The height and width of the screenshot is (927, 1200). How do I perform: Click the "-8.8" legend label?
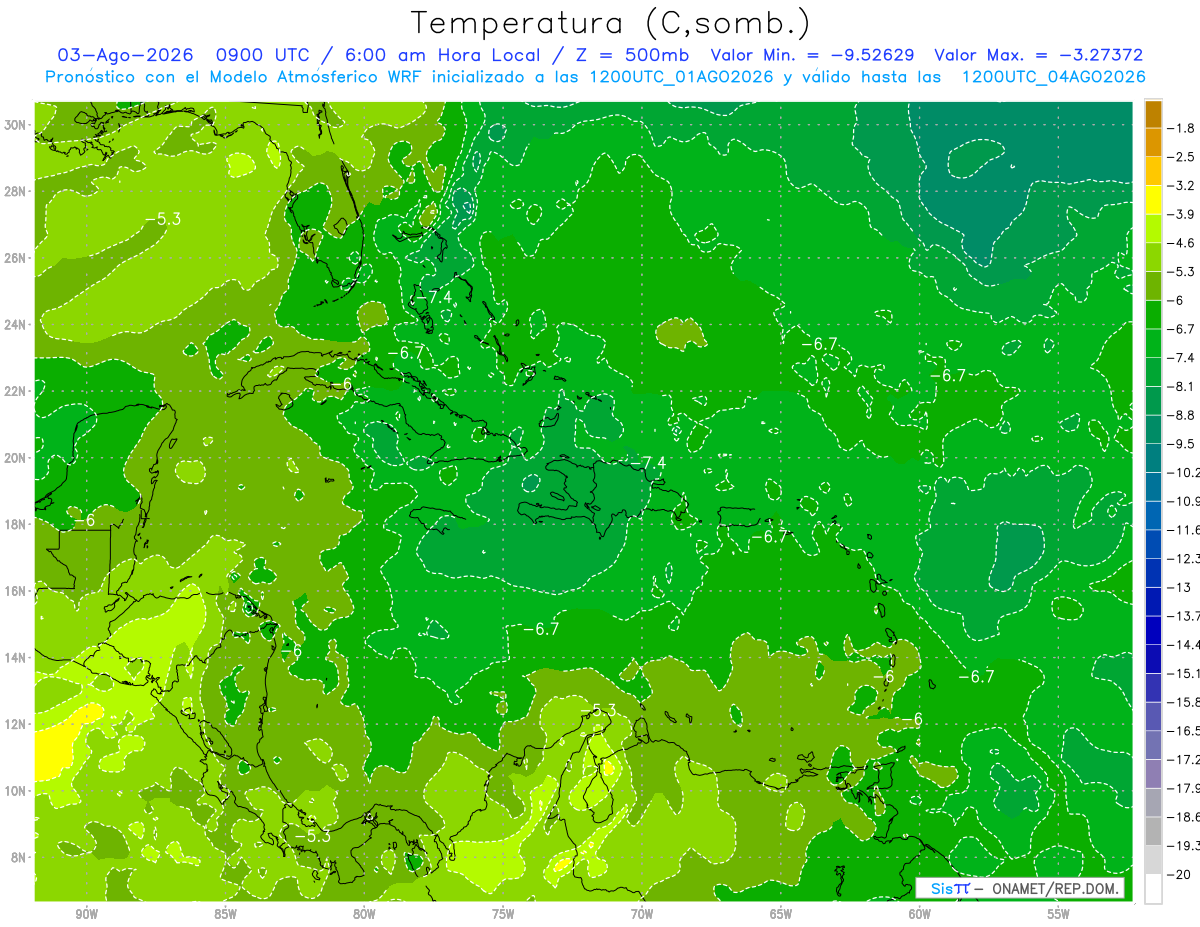(x=1182, y=415)
